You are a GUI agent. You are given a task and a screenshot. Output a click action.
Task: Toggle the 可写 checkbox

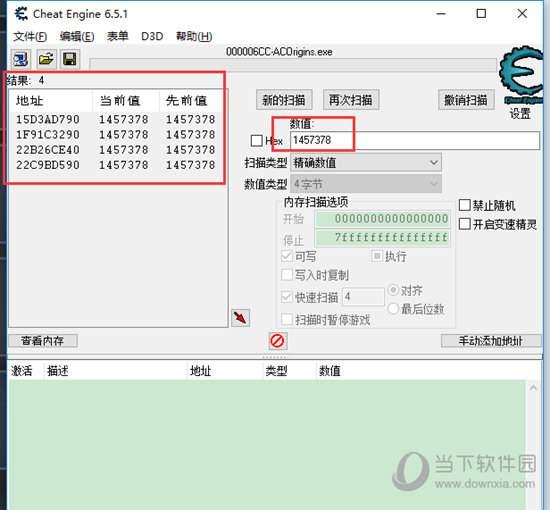click(x=287, y=256)
